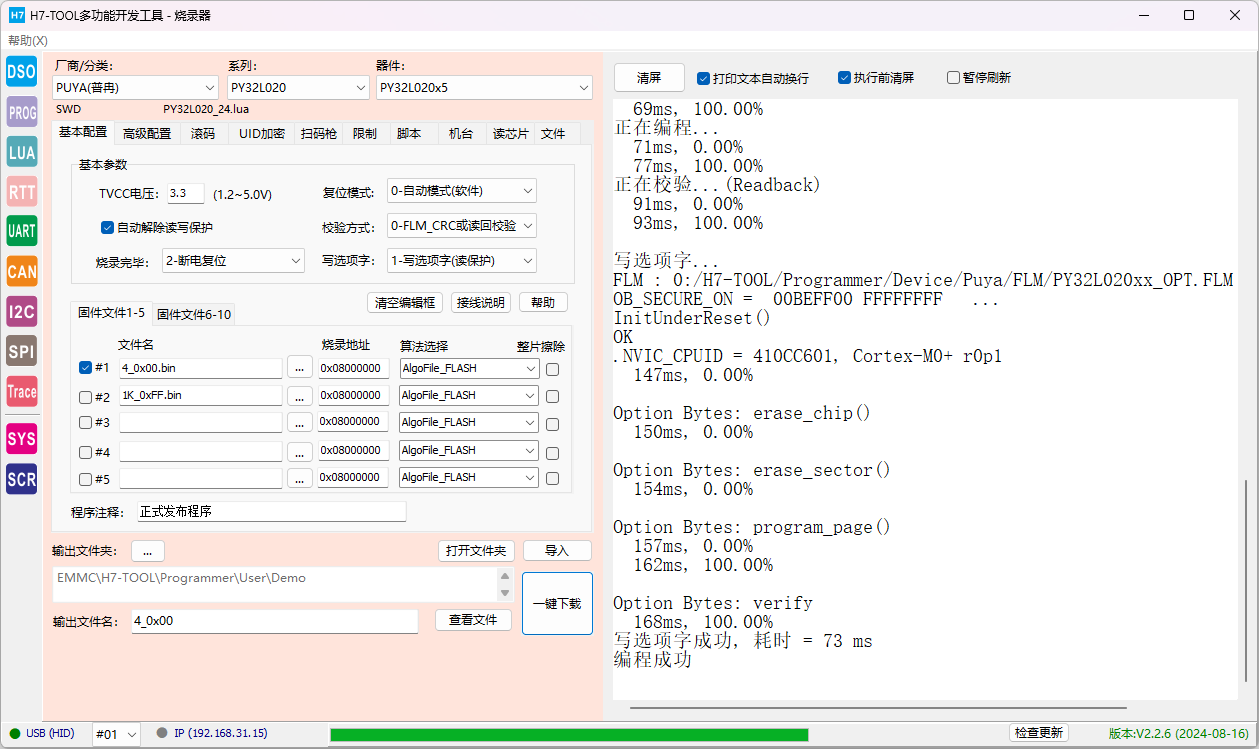The image size is (1259, 749).
Task: Toggle 执行前清屏 checkbox
Action: point(844,78)
